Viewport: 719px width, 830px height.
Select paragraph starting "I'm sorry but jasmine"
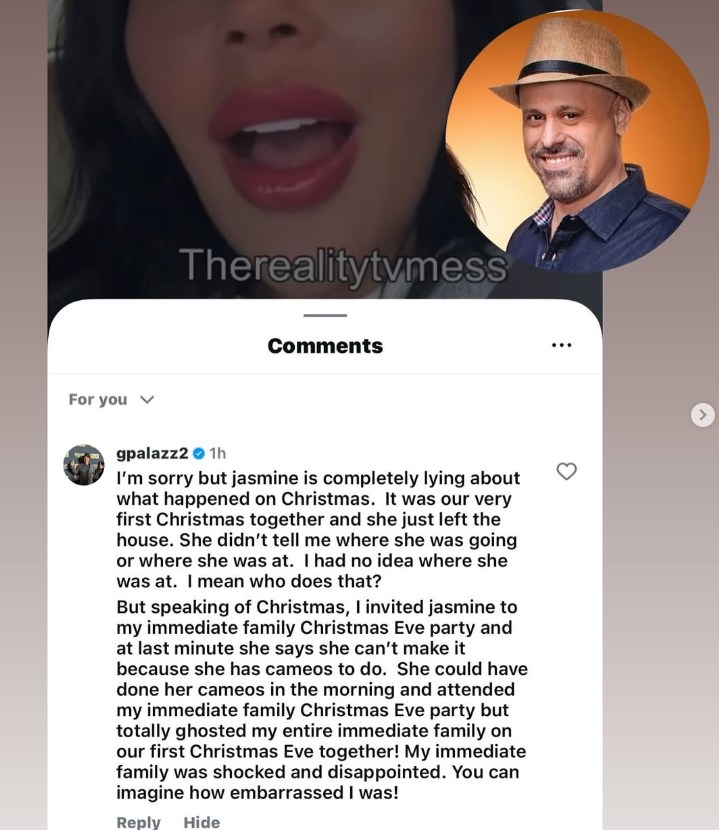click(x=318, y=530)
